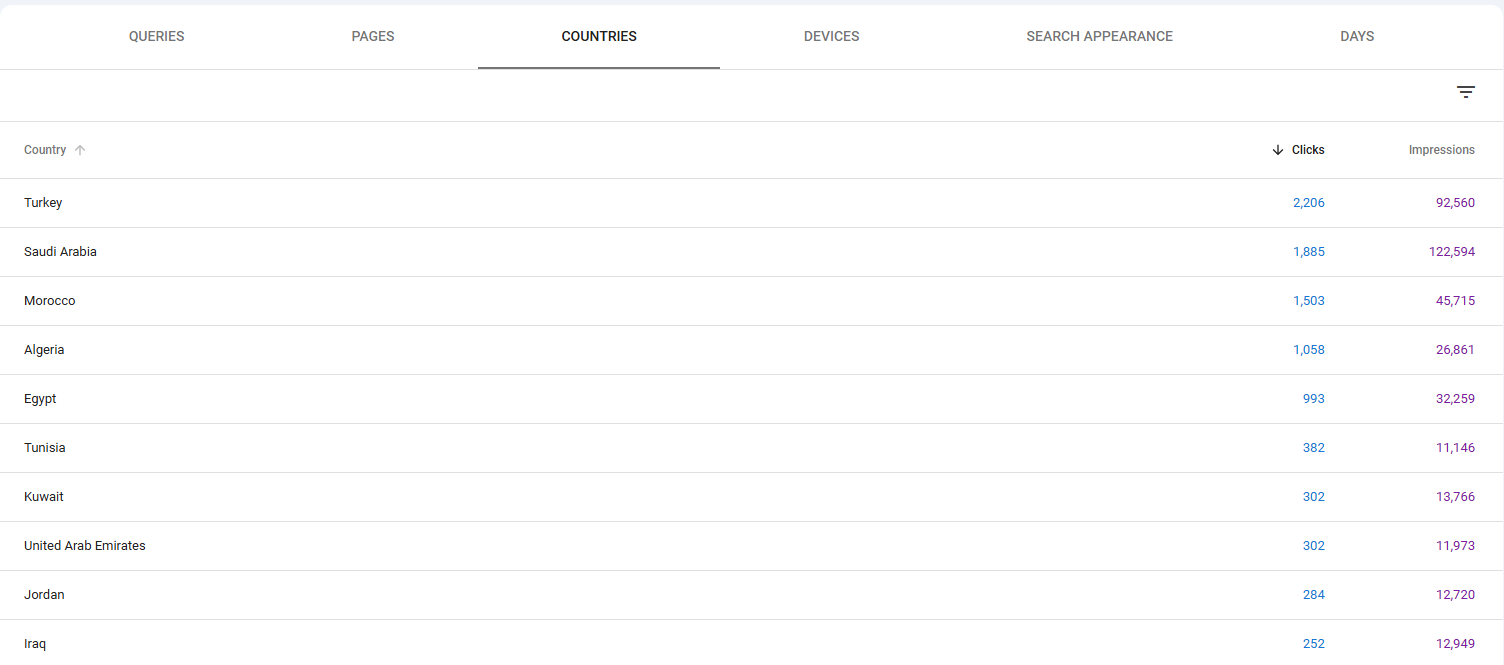Screen dimensions: 1504x665
Task: Select the Morocco country row
Action: tap(752, 301)
